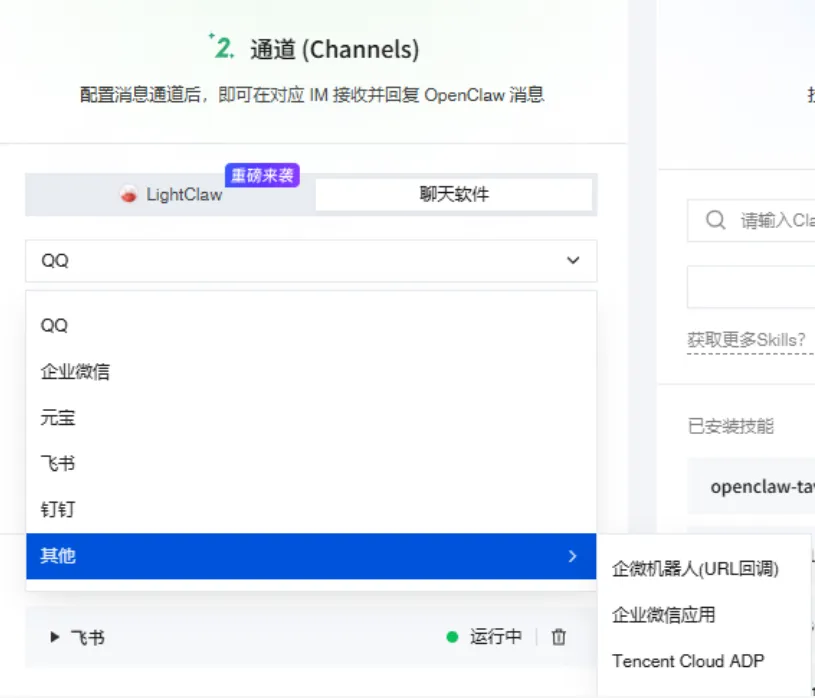Click the LightClaw red logo icon
This screenshot has height=698, width=815.
pos(128,194)
